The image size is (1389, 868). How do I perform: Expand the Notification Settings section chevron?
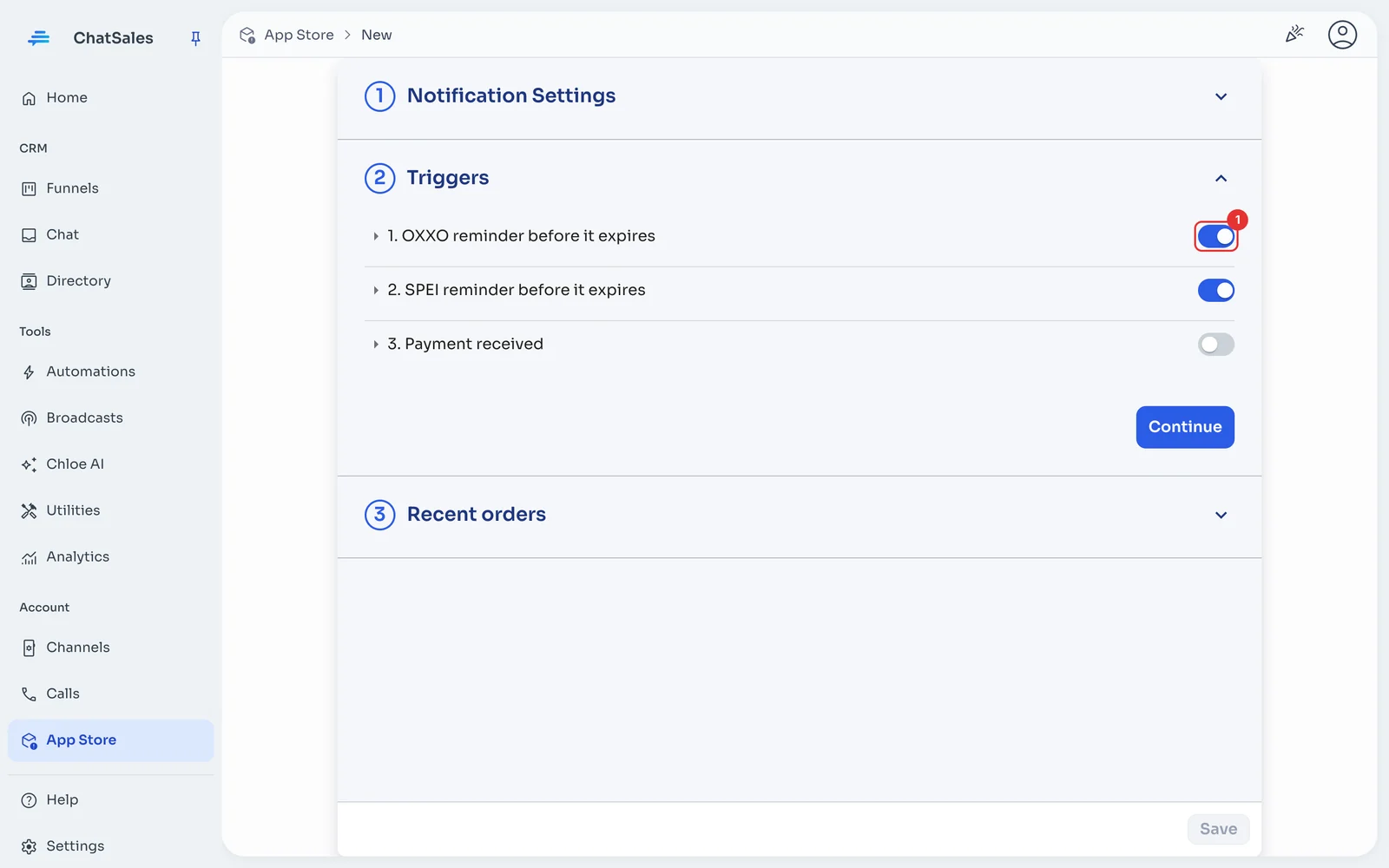(x=1221, y=96)
